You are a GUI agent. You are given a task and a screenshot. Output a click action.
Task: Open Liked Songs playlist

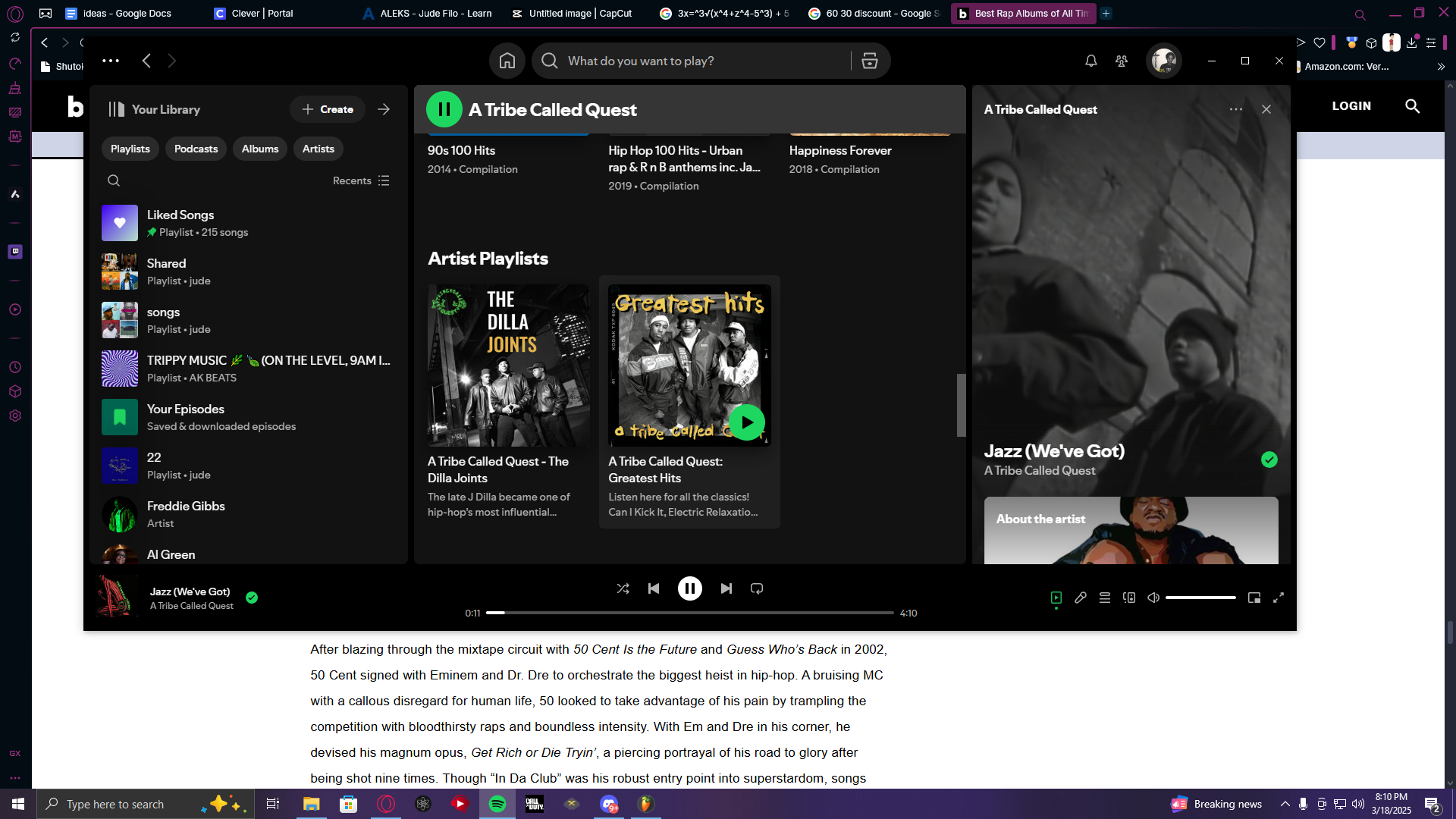pos(249,223)
